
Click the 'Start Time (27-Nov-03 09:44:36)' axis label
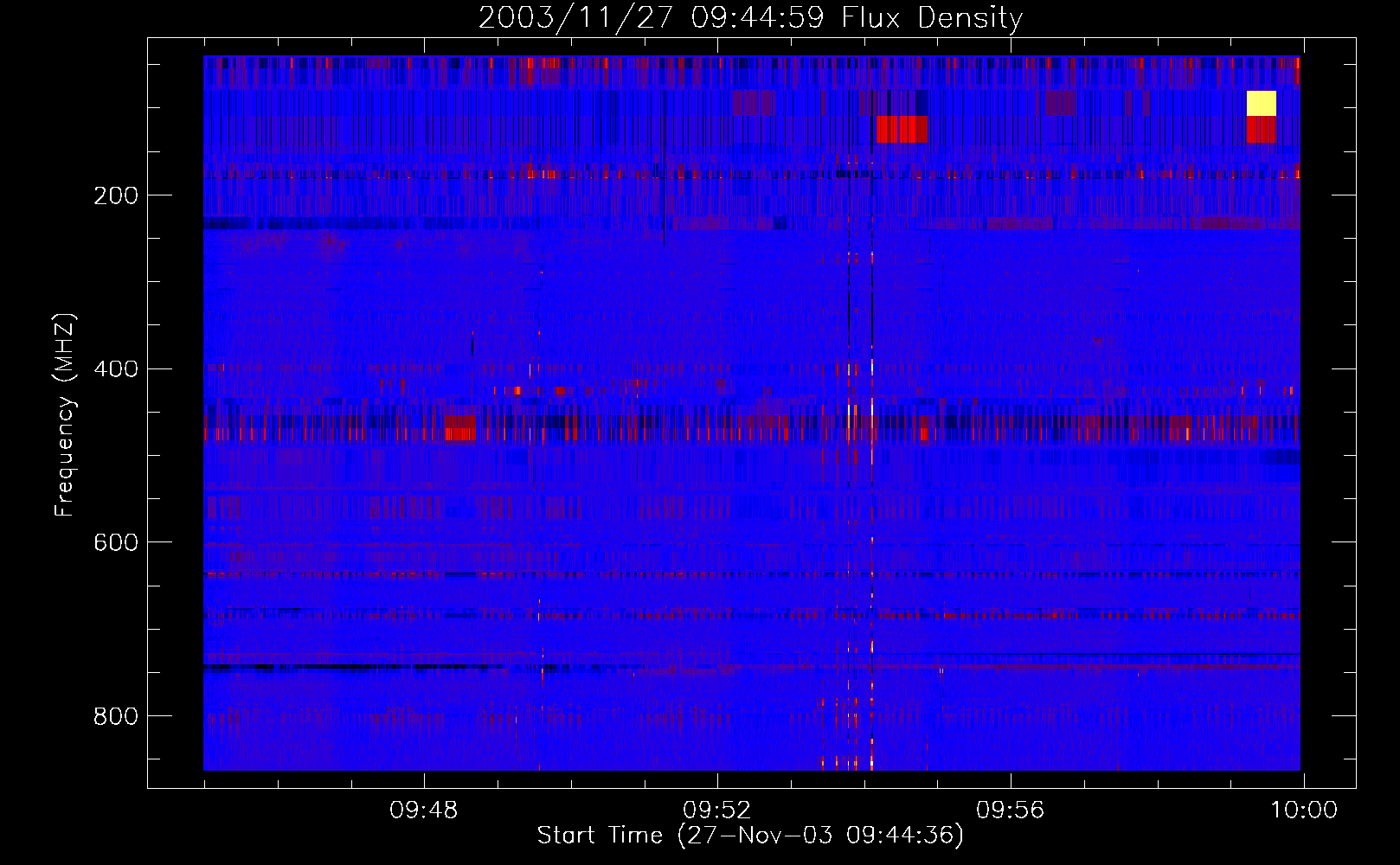pyautogui.click(x=750, y=836)
